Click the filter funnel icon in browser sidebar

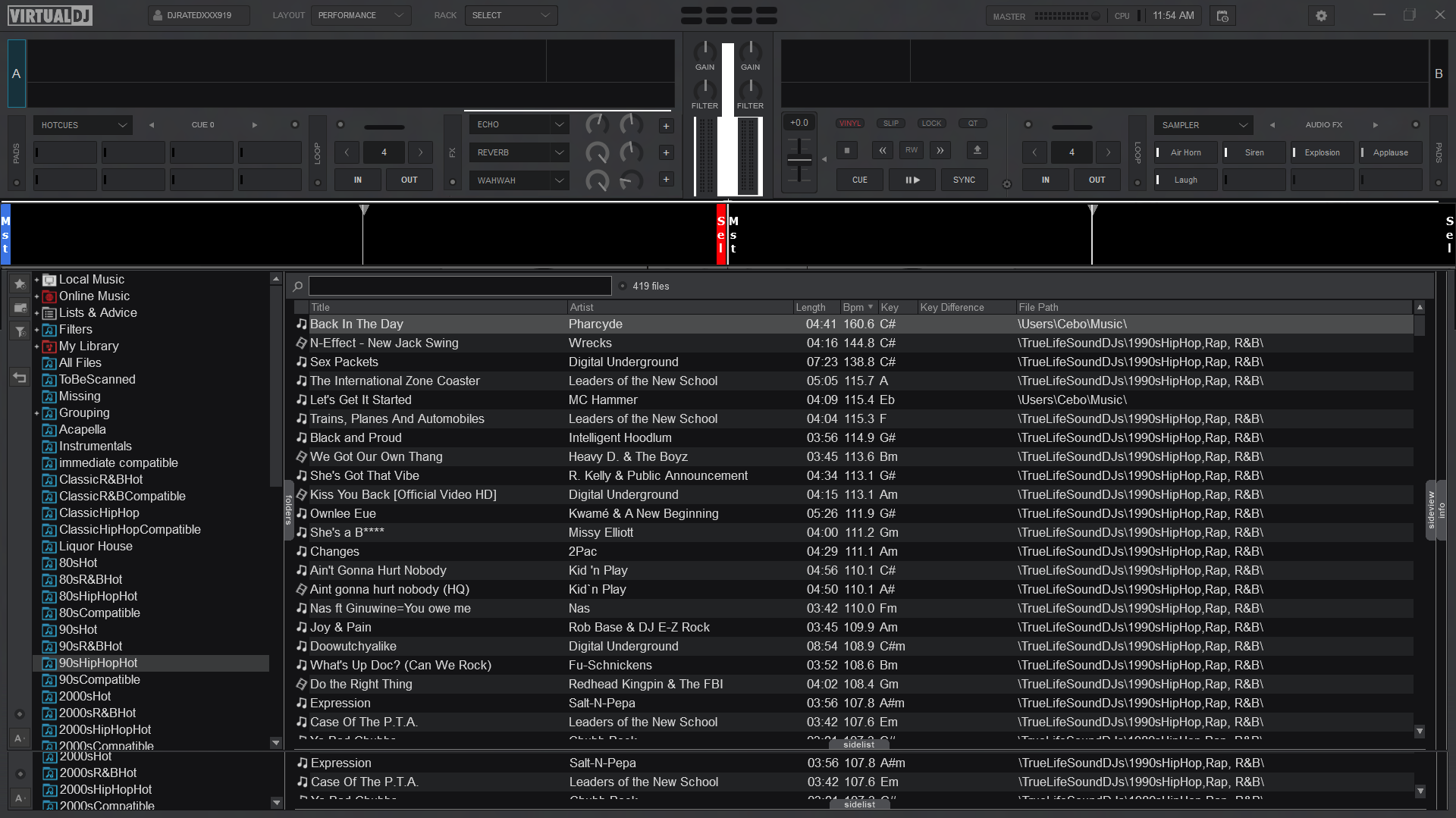coord(20,331)
